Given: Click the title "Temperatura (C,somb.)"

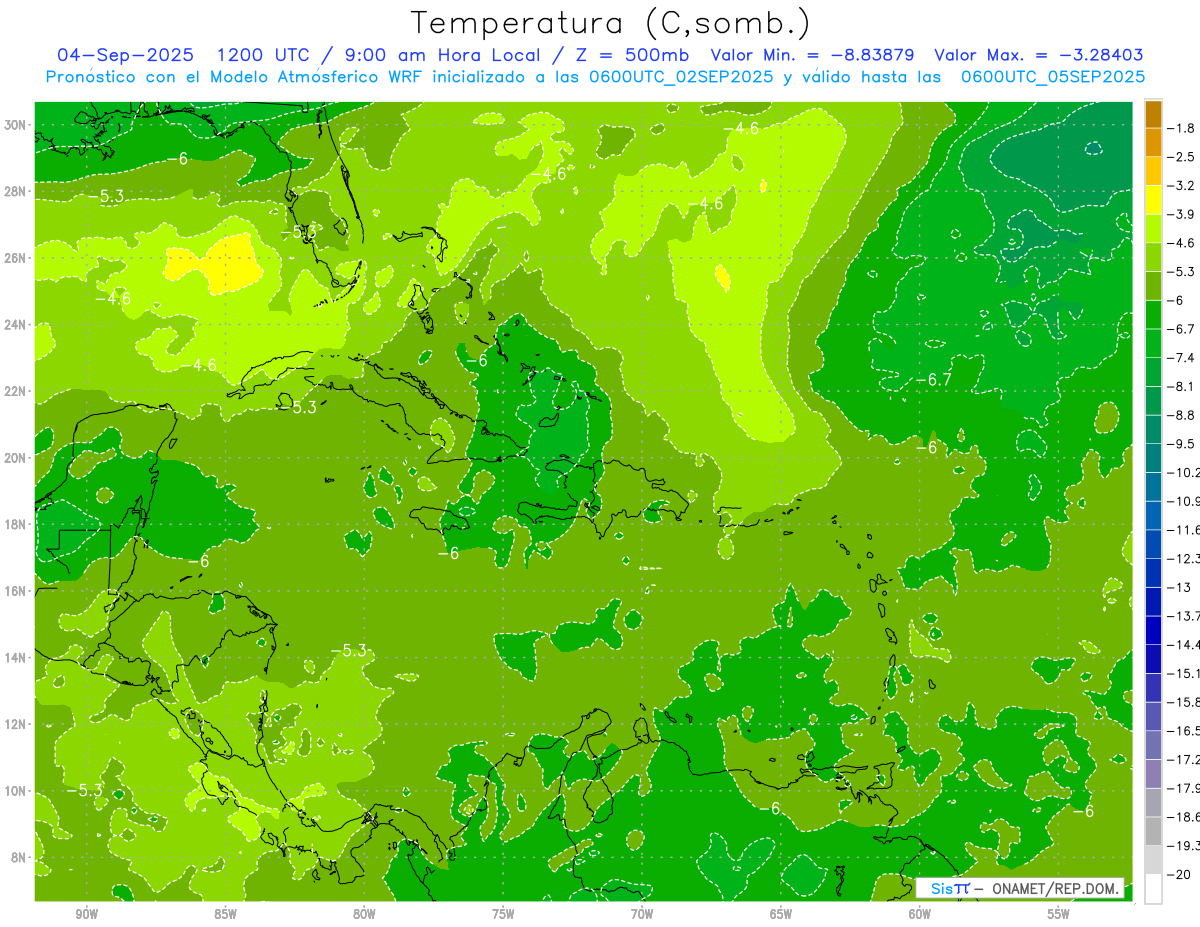Looking at the screenshot, I should [611, 24].
